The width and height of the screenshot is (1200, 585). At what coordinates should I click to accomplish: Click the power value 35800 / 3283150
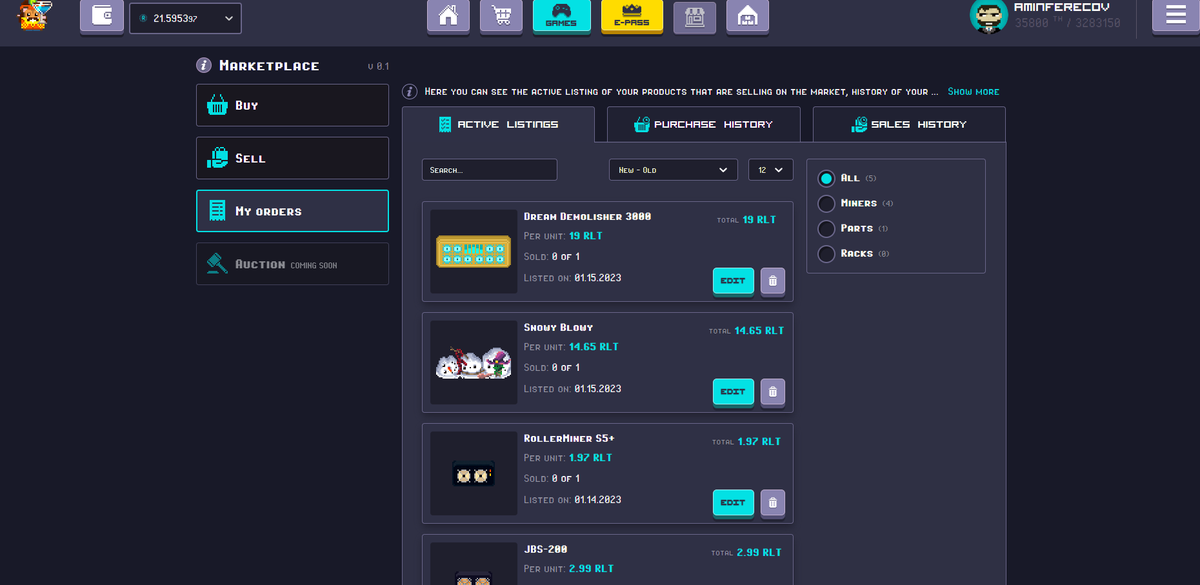click(x=1067, y=23)
